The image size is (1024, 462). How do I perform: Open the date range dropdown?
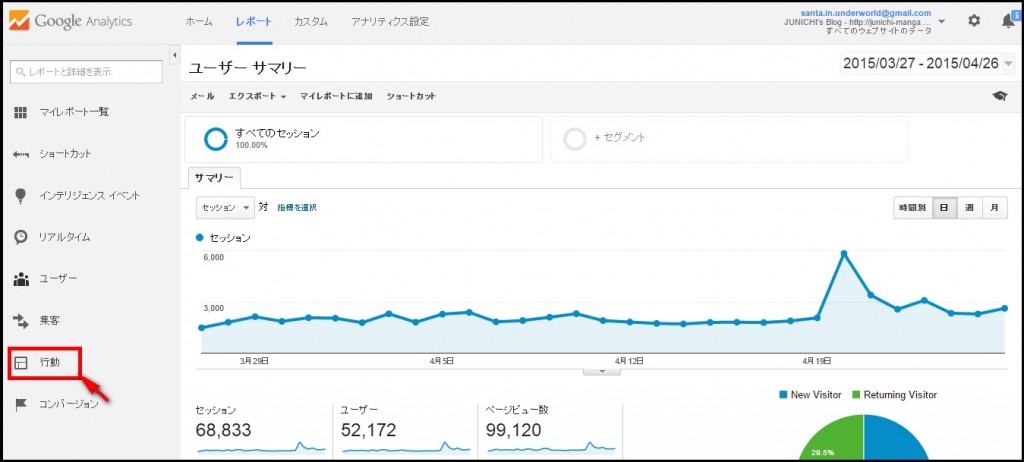[927, 64]
